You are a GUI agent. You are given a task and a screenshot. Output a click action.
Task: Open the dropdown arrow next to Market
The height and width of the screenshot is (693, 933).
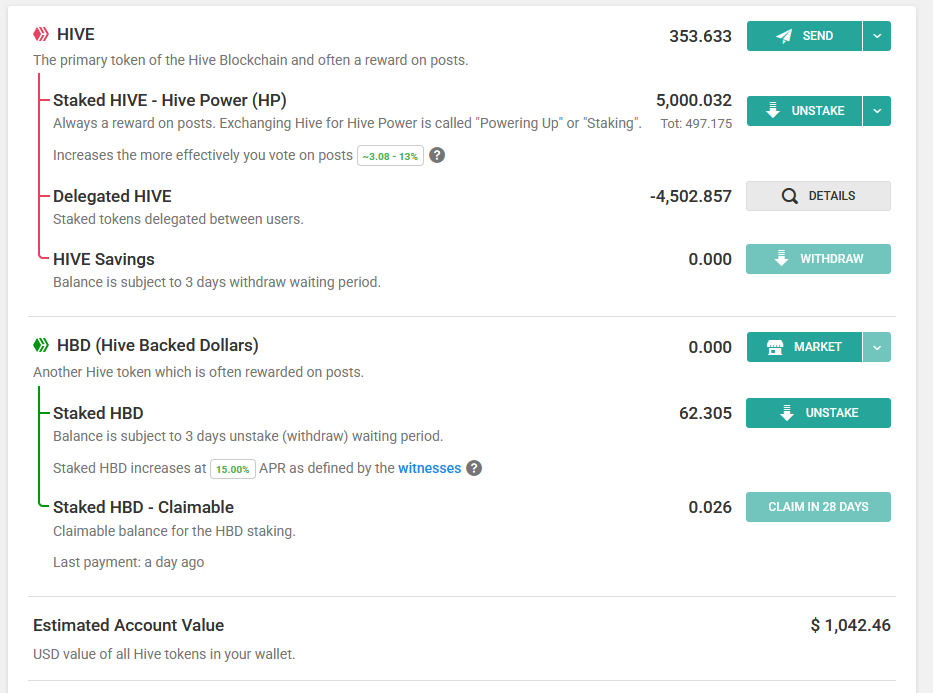(x=877, y=347)
